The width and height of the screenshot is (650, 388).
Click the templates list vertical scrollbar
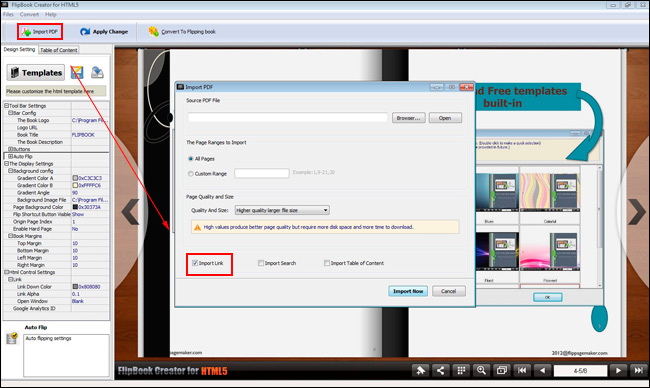click(599, 226)
